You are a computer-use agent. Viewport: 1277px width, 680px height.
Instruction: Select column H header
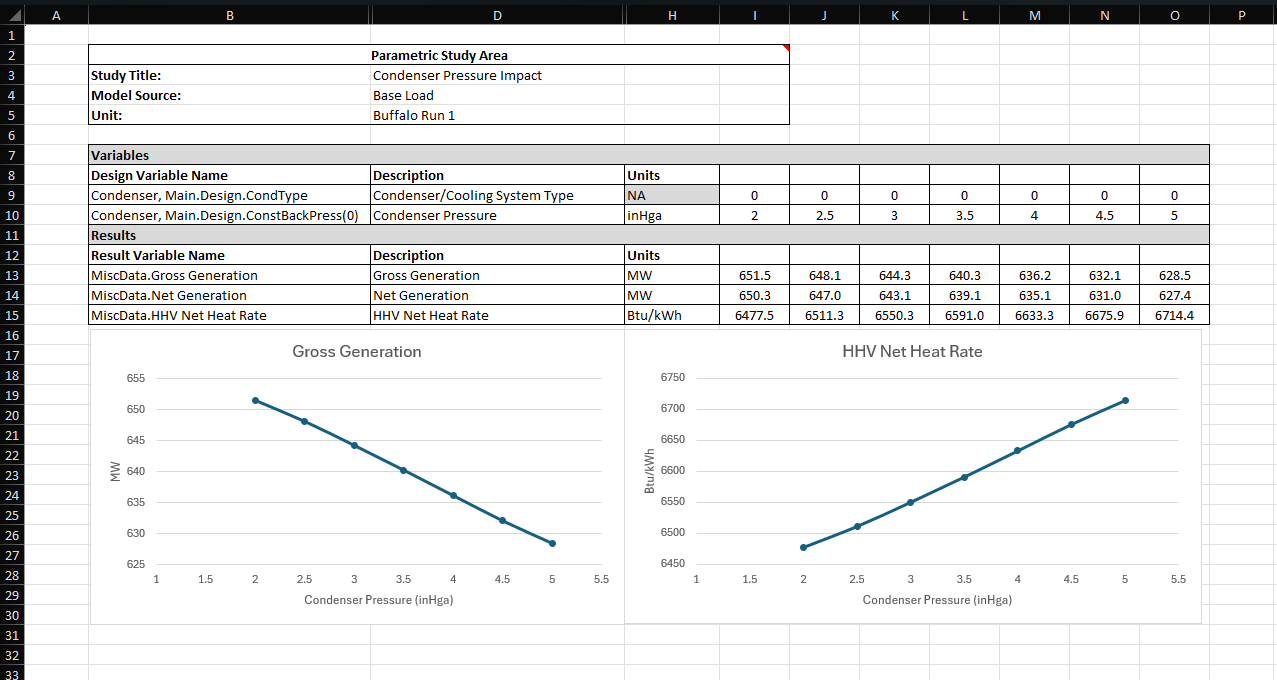[672, 15]
